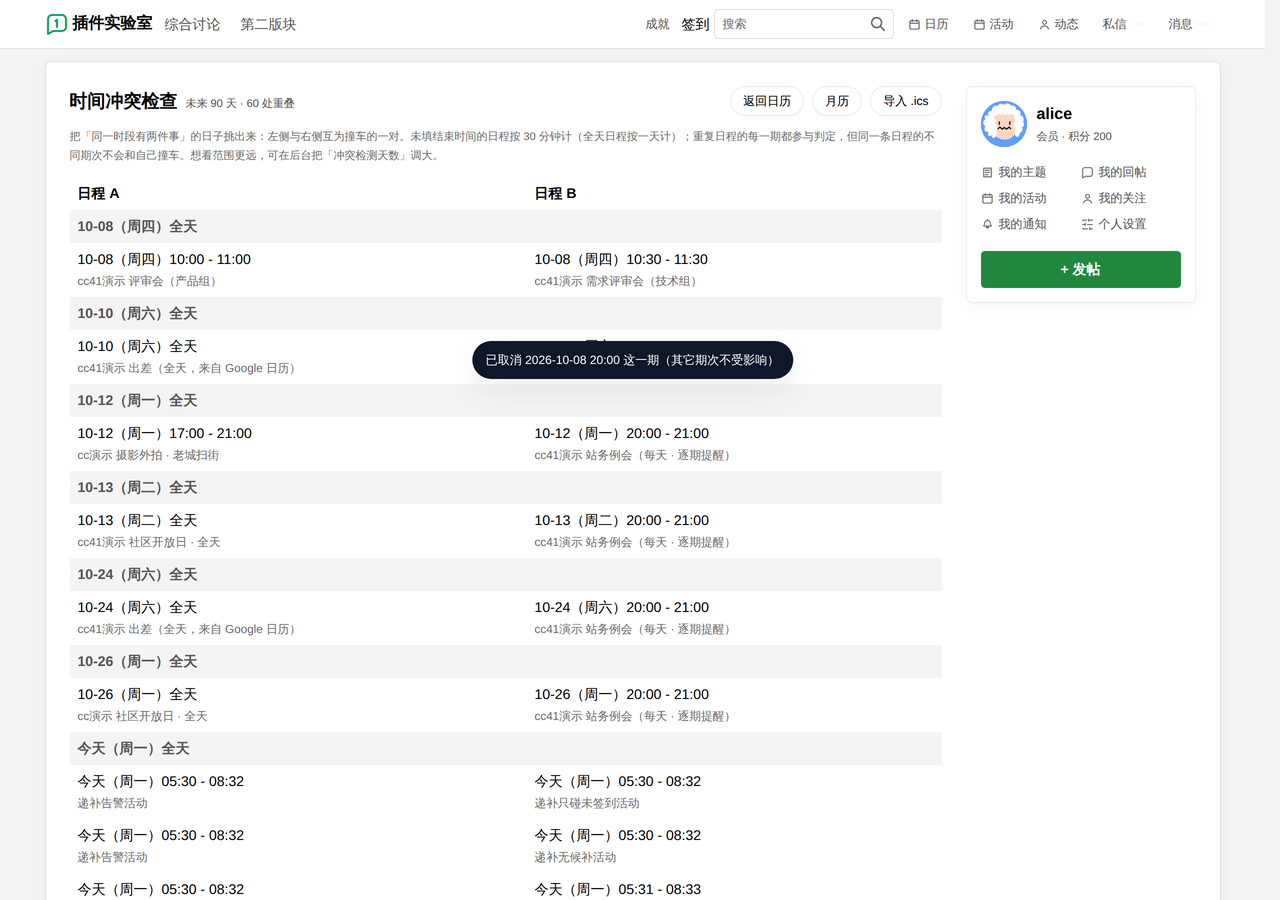The image size is (1280, 900).
Task: Open 私信 in the header
Action: [x=1114, y=24]
